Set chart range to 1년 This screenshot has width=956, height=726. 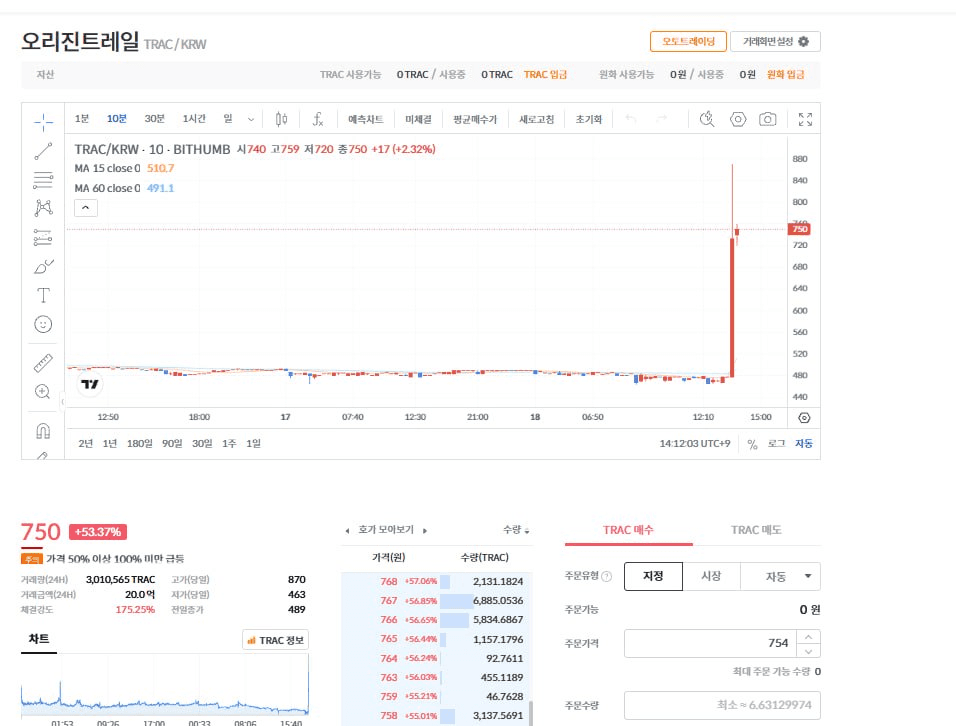[x=110, y=444]
